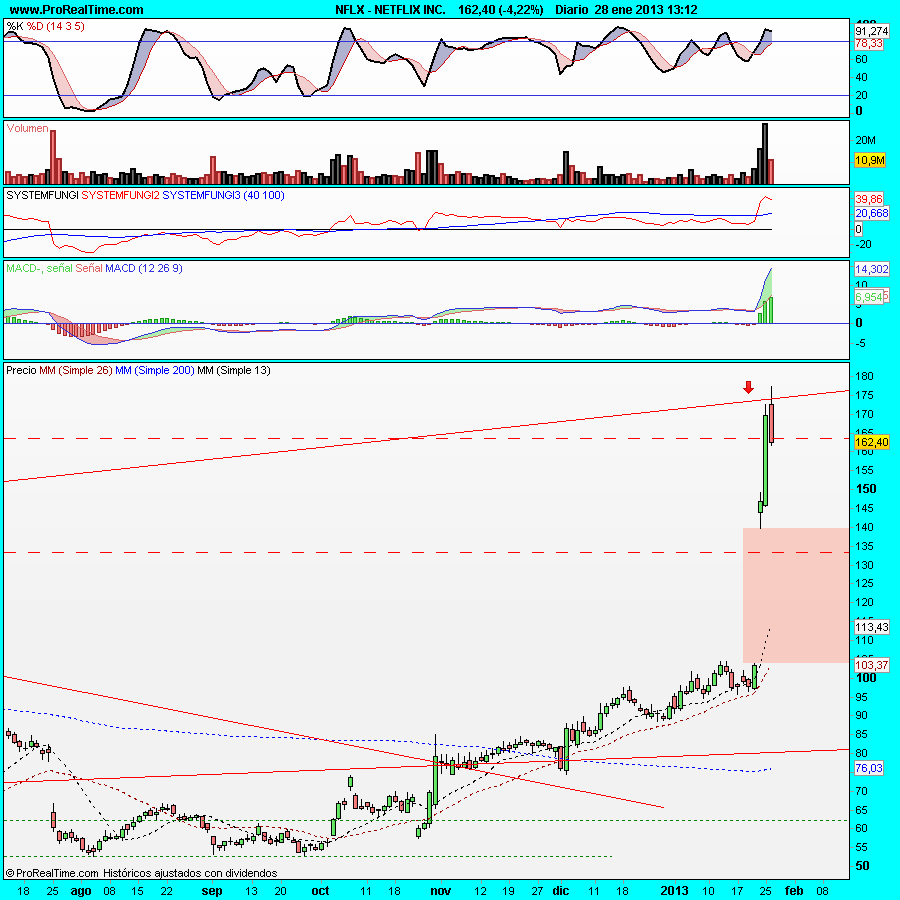Click the 6,954 MACD histogram value box
The width and height of the screenshot is (900, 900).
869,297
